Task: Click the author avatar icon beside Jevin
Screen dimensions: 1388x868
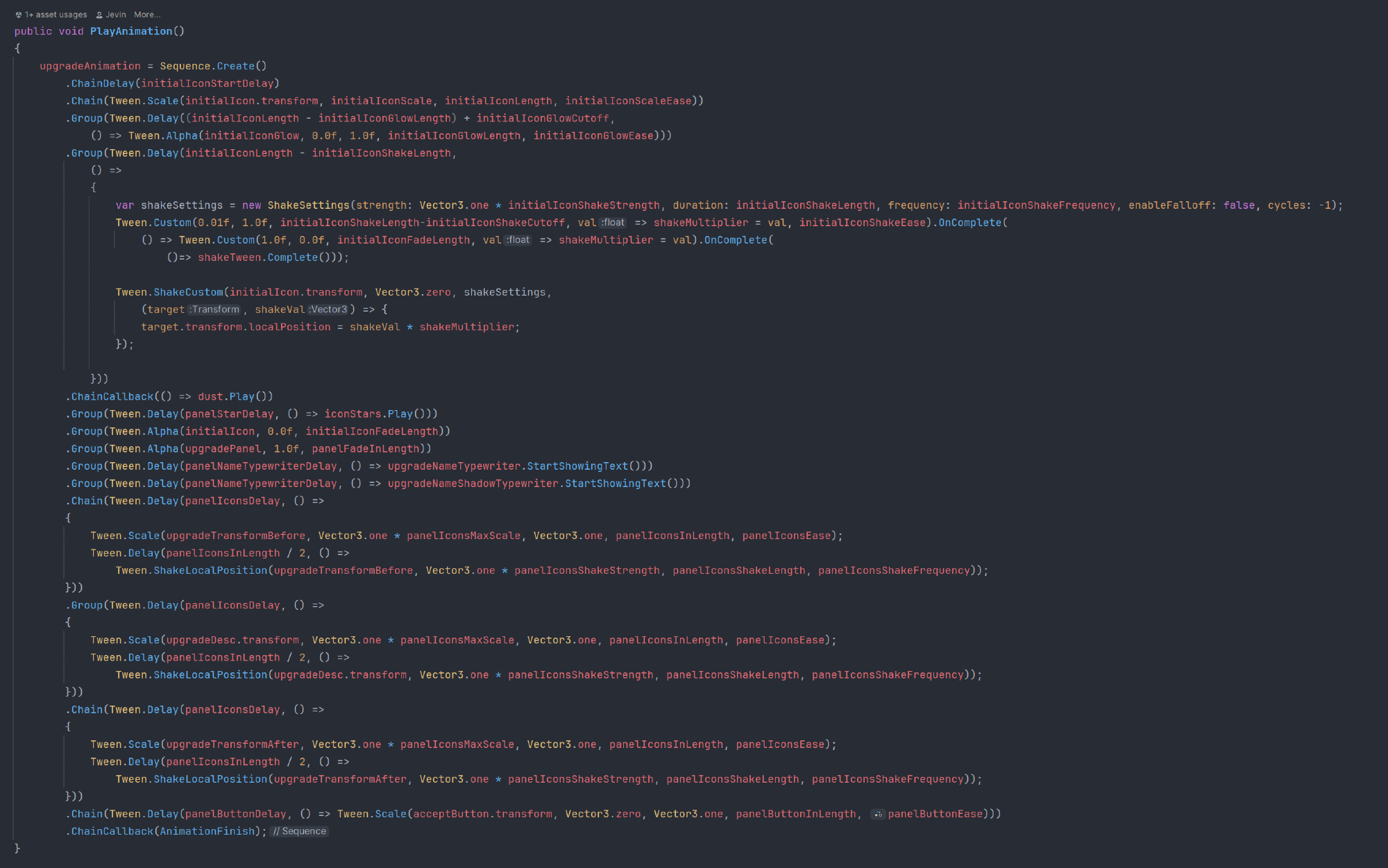Action: [99, 15]
